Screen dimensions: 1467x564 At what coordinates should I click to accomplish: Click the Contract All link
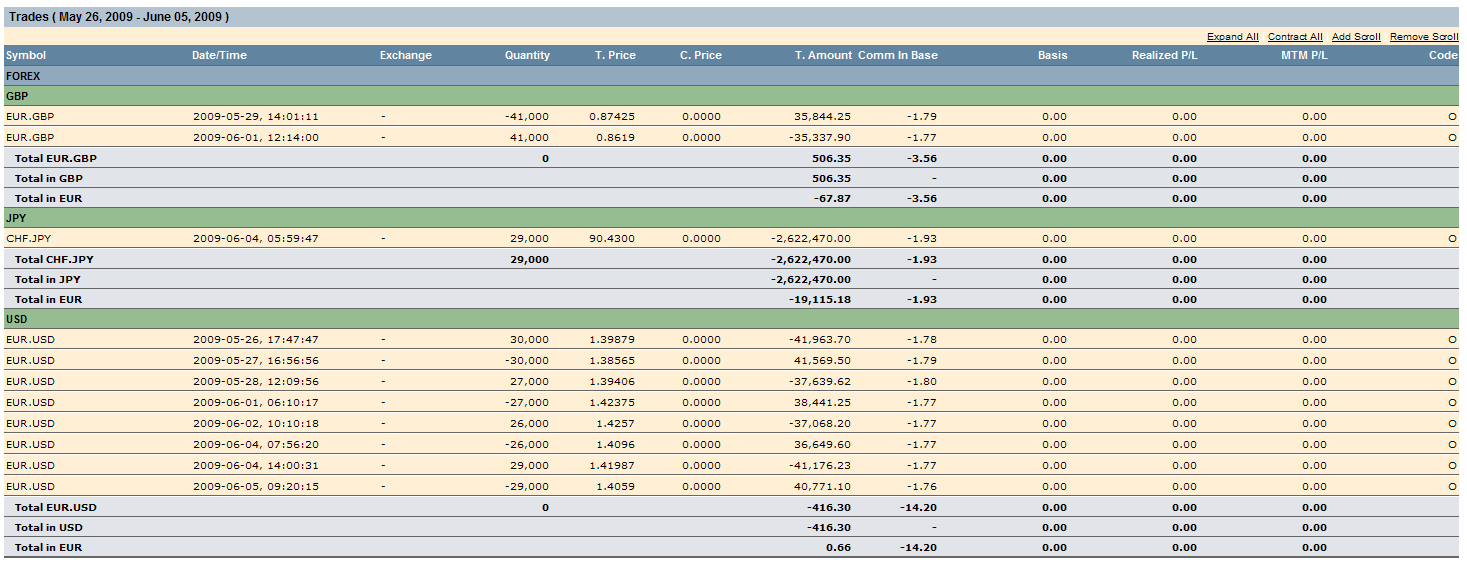pyautogui.click(x=1295, y=37)
